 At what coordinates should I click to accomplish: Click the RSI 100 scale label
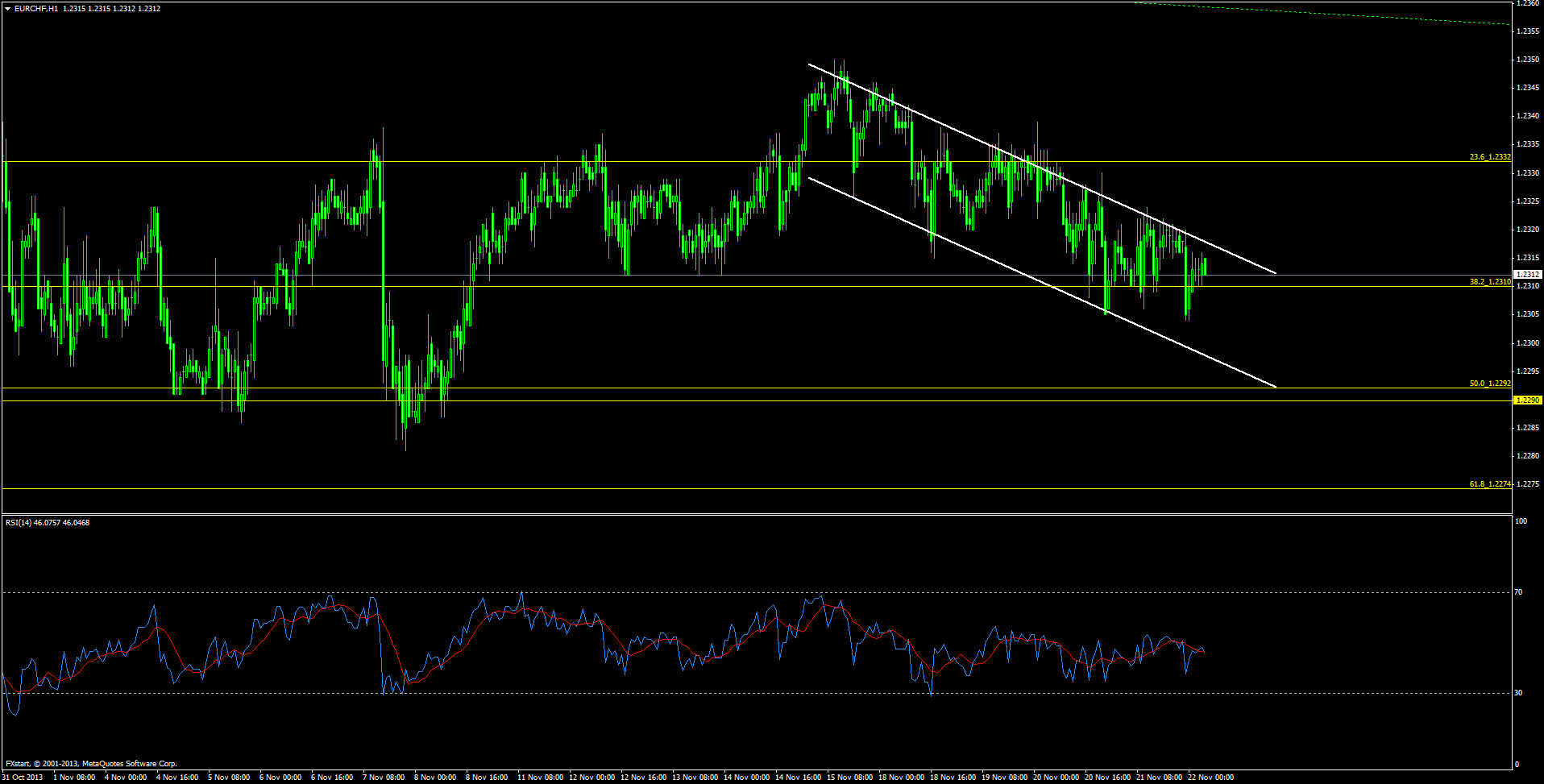1521,521
